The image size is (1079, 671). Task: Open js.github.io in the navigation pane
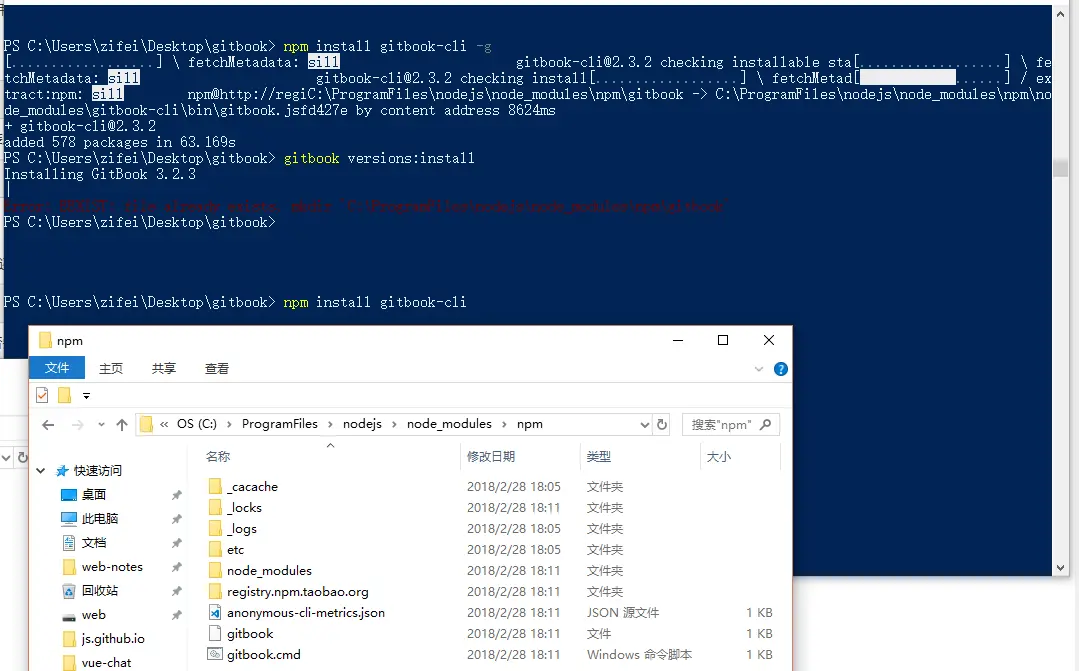113,639
